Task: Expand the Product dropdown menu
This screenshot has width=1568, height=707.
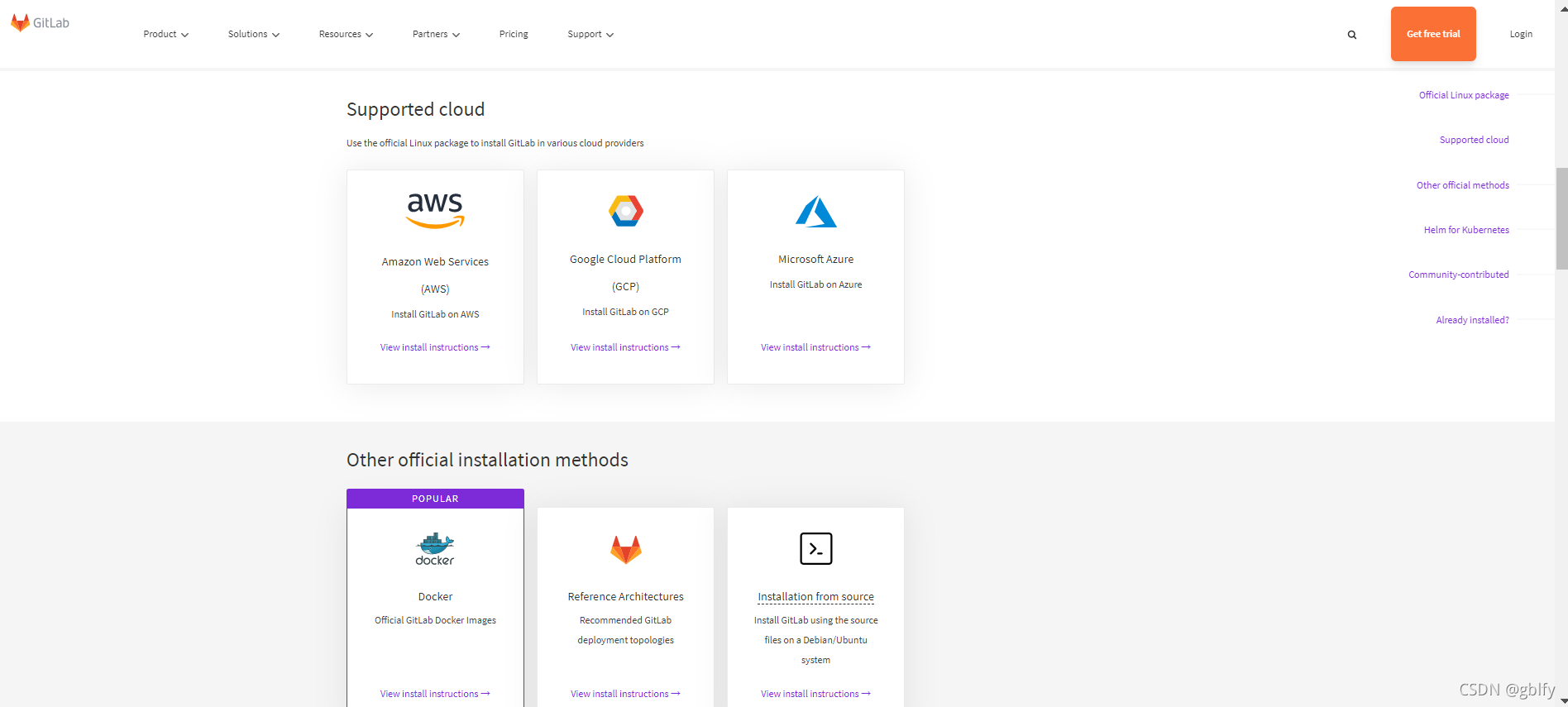Action: (x=165, y=34)
